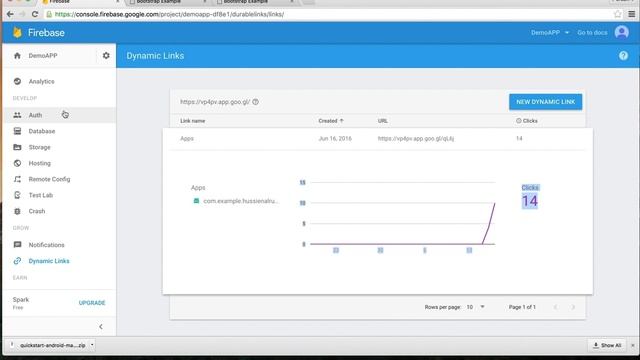Click the URL column header
This screenshot has height=360, width=640.
[382, 121]
